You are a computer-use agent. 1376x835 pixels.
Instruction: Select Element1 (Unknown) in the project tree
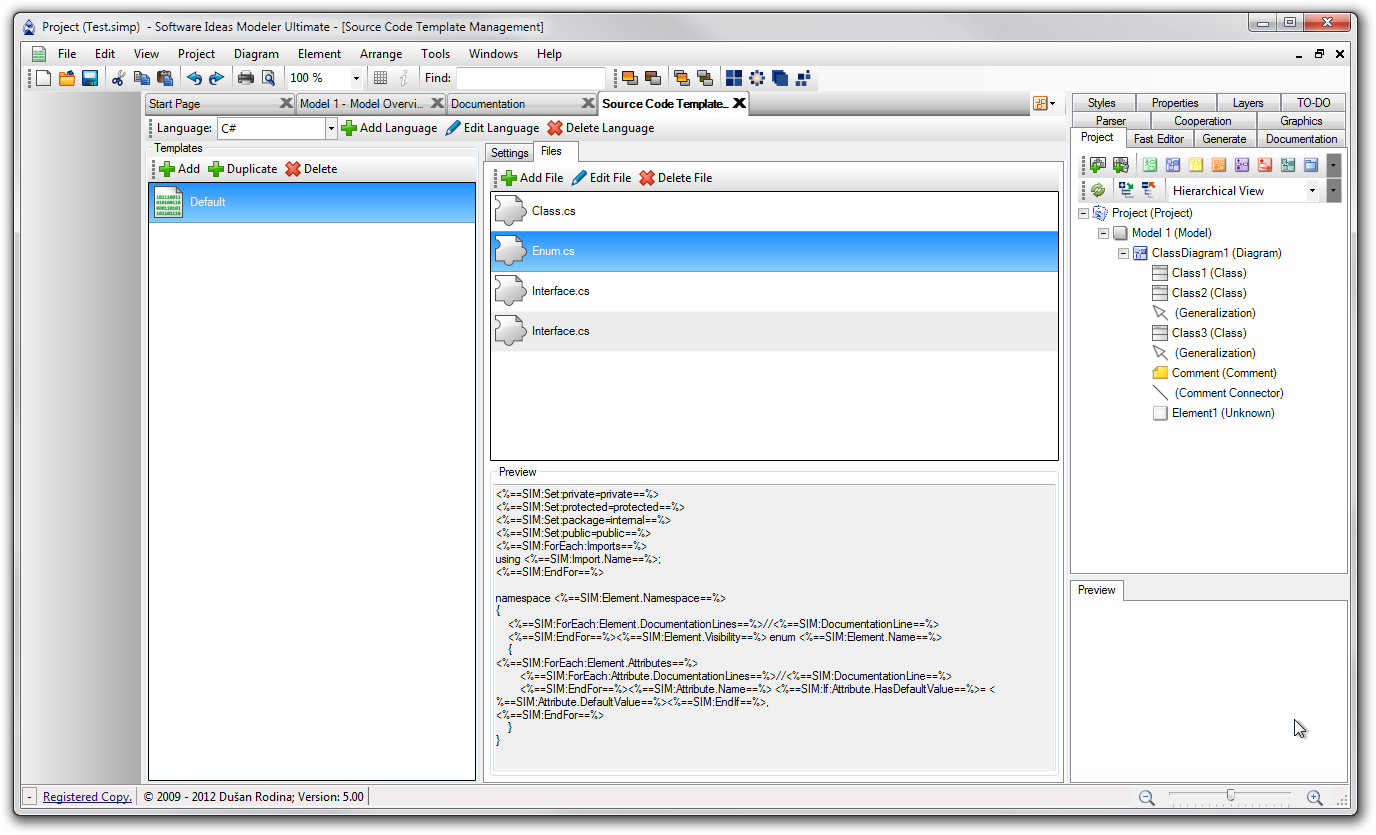pos(1223,413)
